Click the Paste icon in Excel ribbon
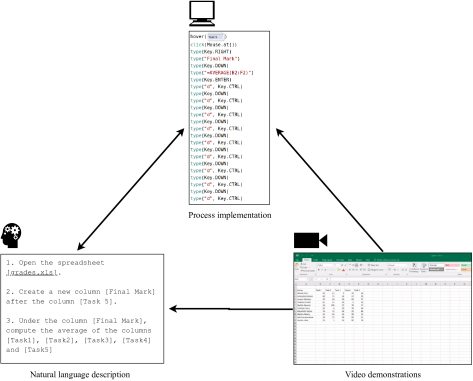 point(296,266)
